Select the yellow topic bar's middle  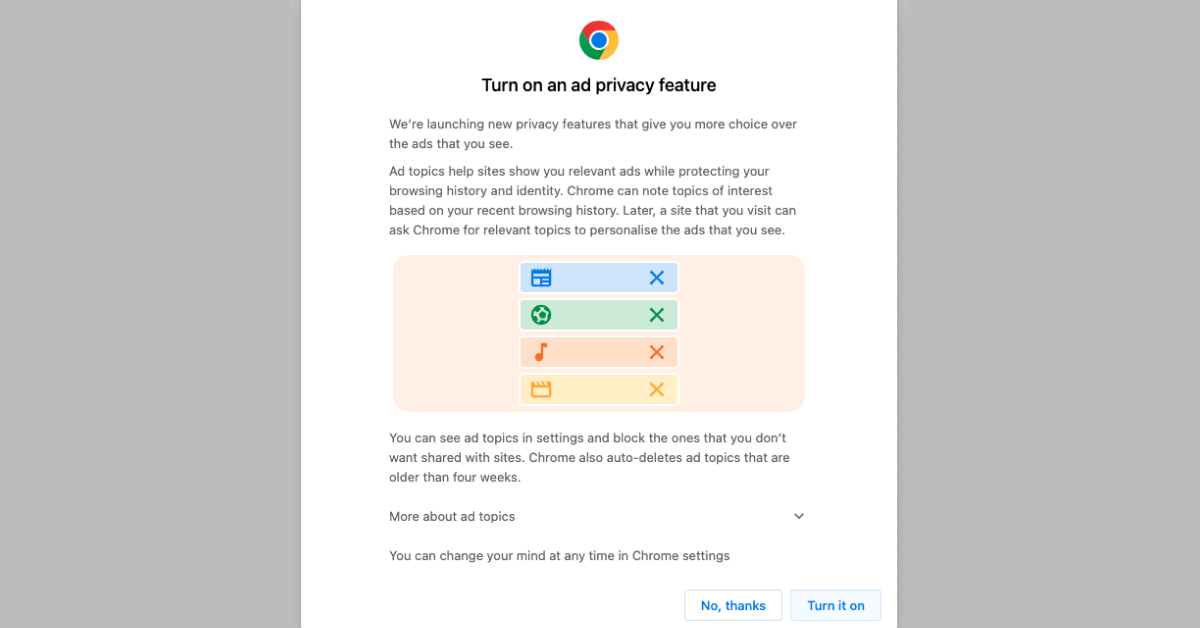tap(599, 389)
